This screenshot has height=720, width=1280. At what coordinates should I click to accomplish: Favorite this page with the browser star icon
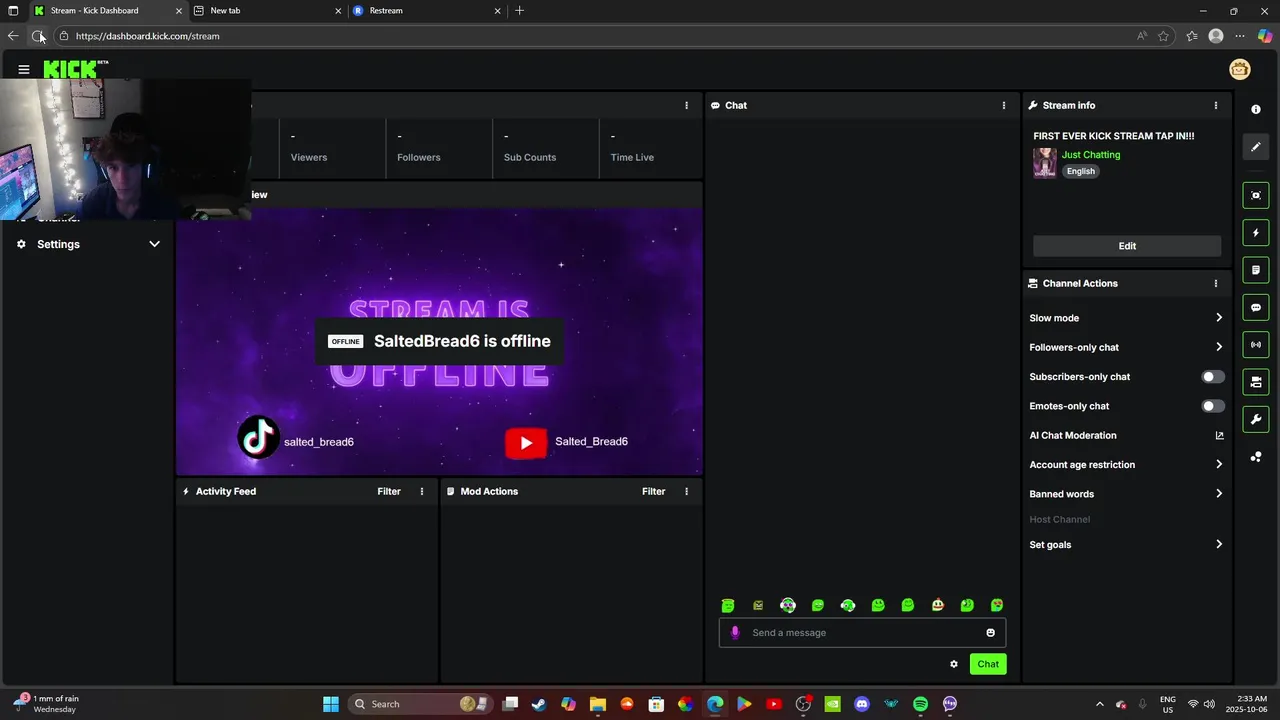point(1163,36)
